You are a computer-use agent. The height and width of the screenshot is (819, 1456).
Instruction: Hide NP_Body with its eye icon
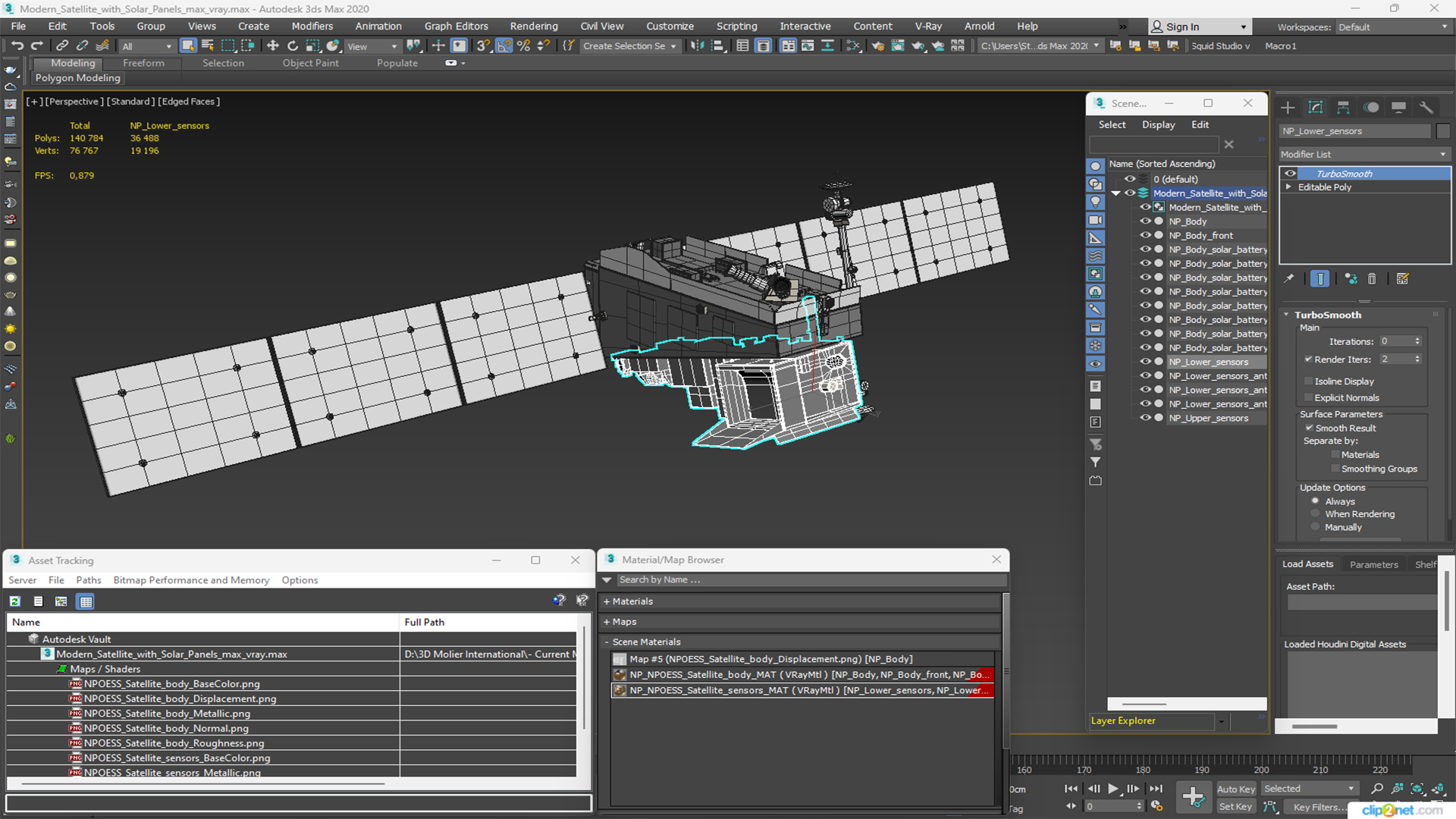point(1145,221)
